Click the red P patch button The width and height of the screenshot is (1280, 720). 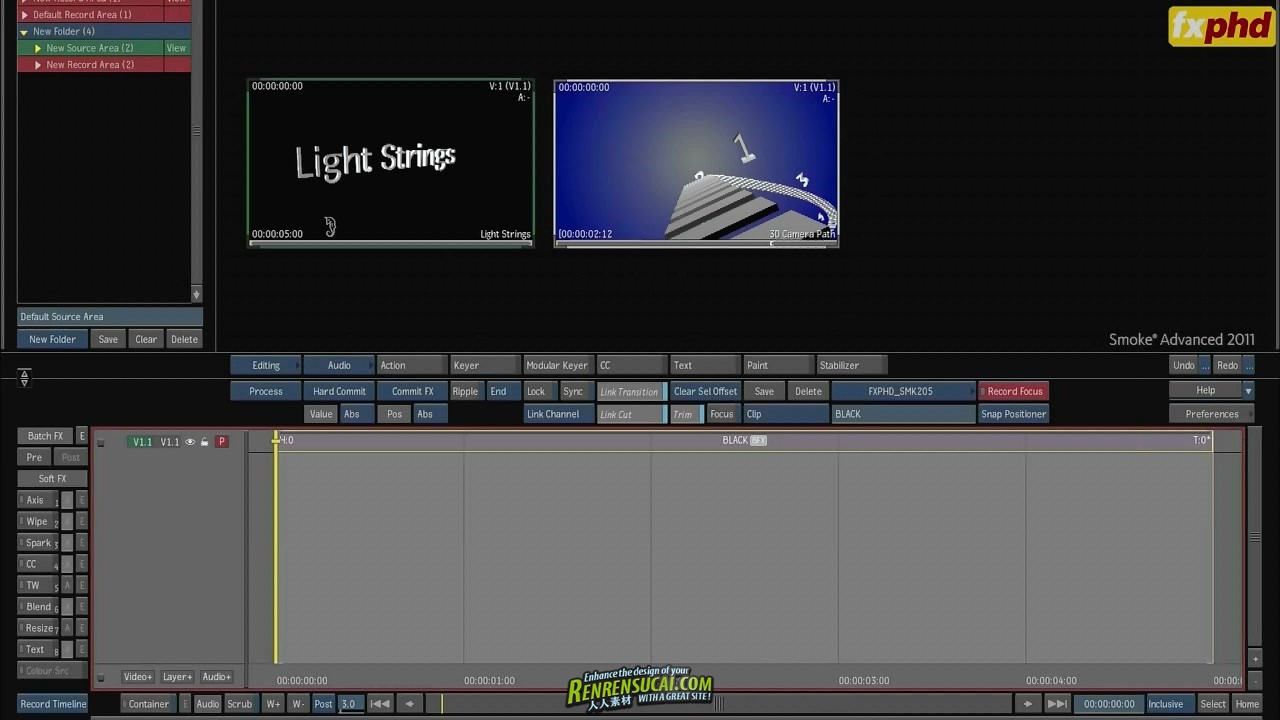(222, 442)
